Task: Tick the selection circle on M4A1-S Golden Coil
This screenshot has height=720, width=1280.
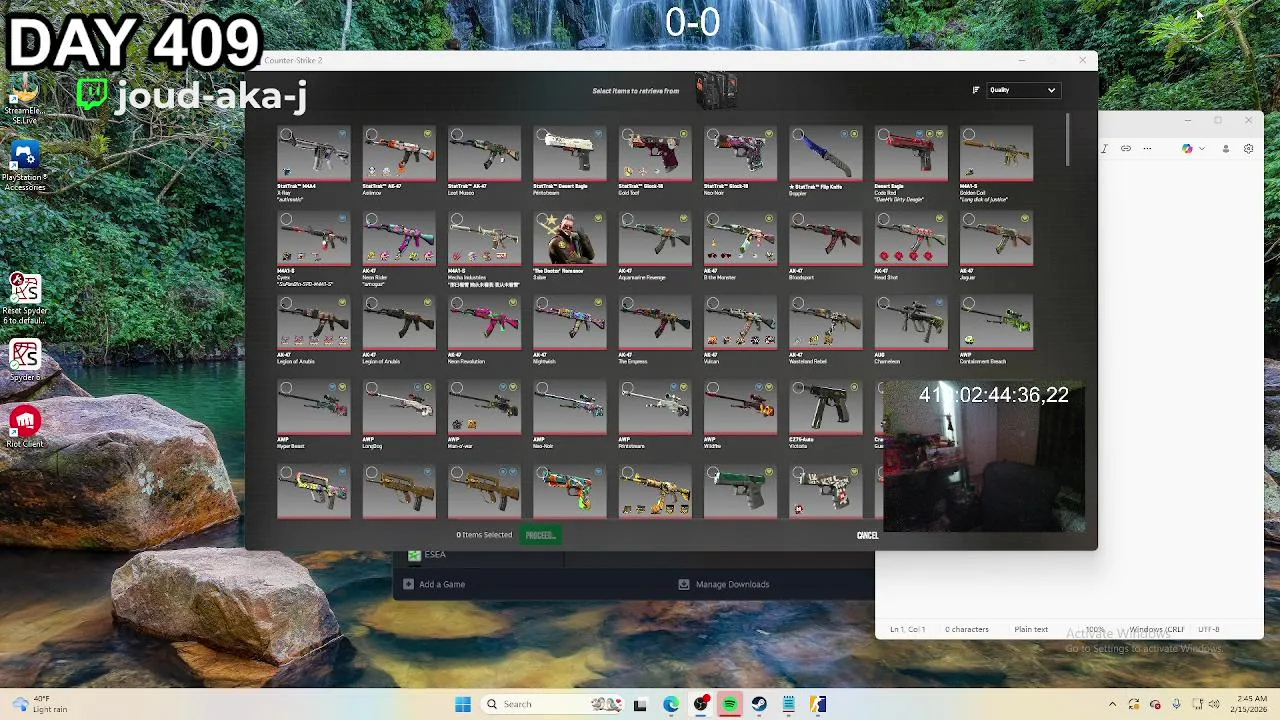Action: click(x=969, y=135)
